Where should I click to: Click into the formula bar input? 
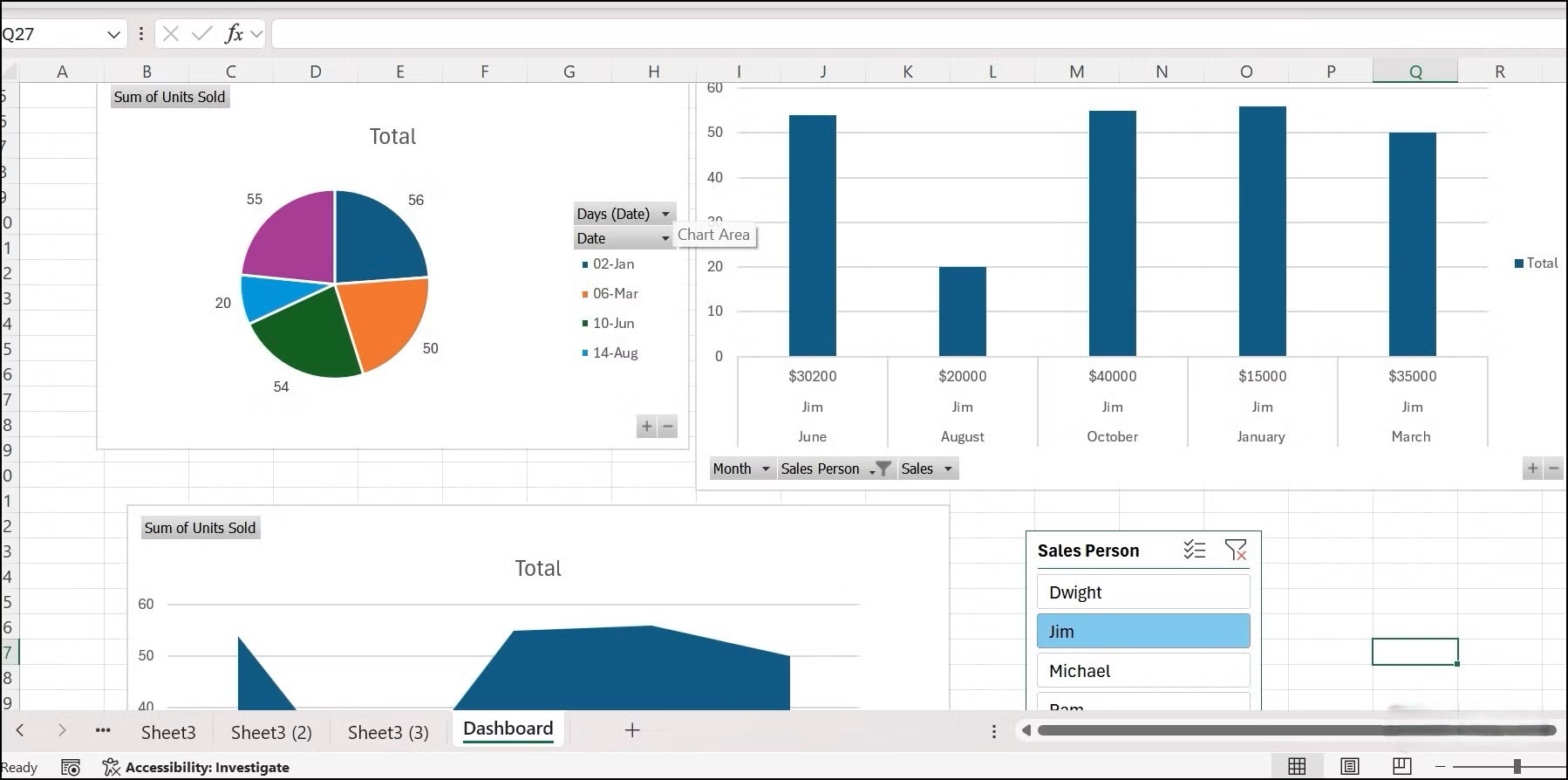pos(918,34)
